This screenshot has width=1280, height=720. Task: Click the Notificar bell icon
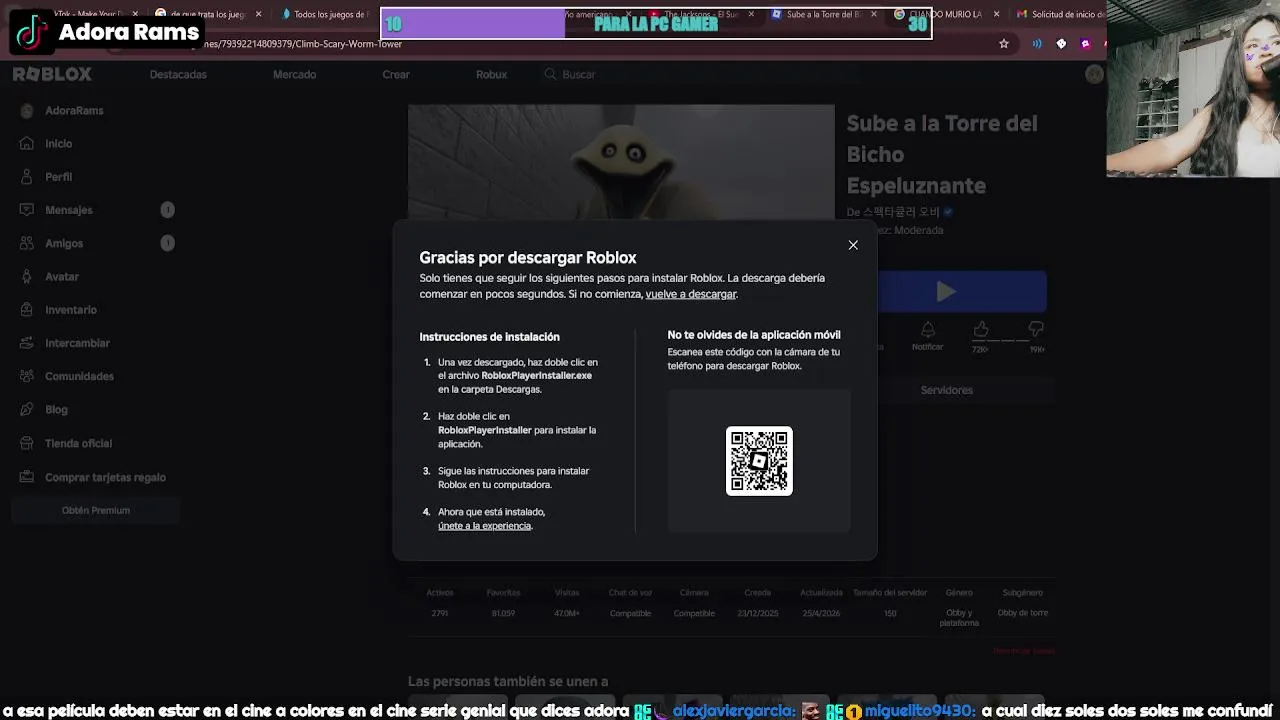[928, 330]
